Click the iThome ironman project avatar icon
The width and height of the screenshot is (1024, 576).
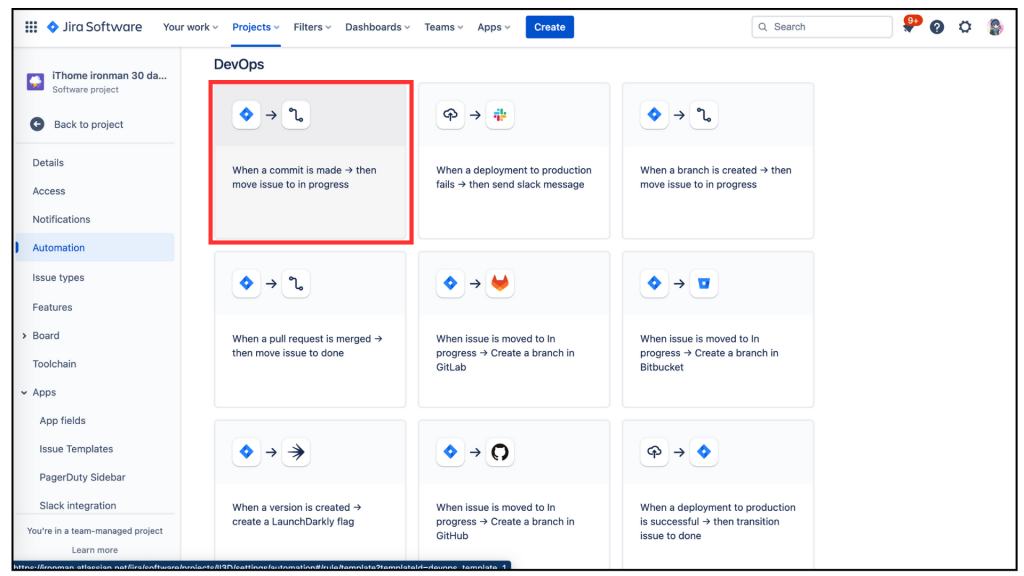[x=35, y=82]
